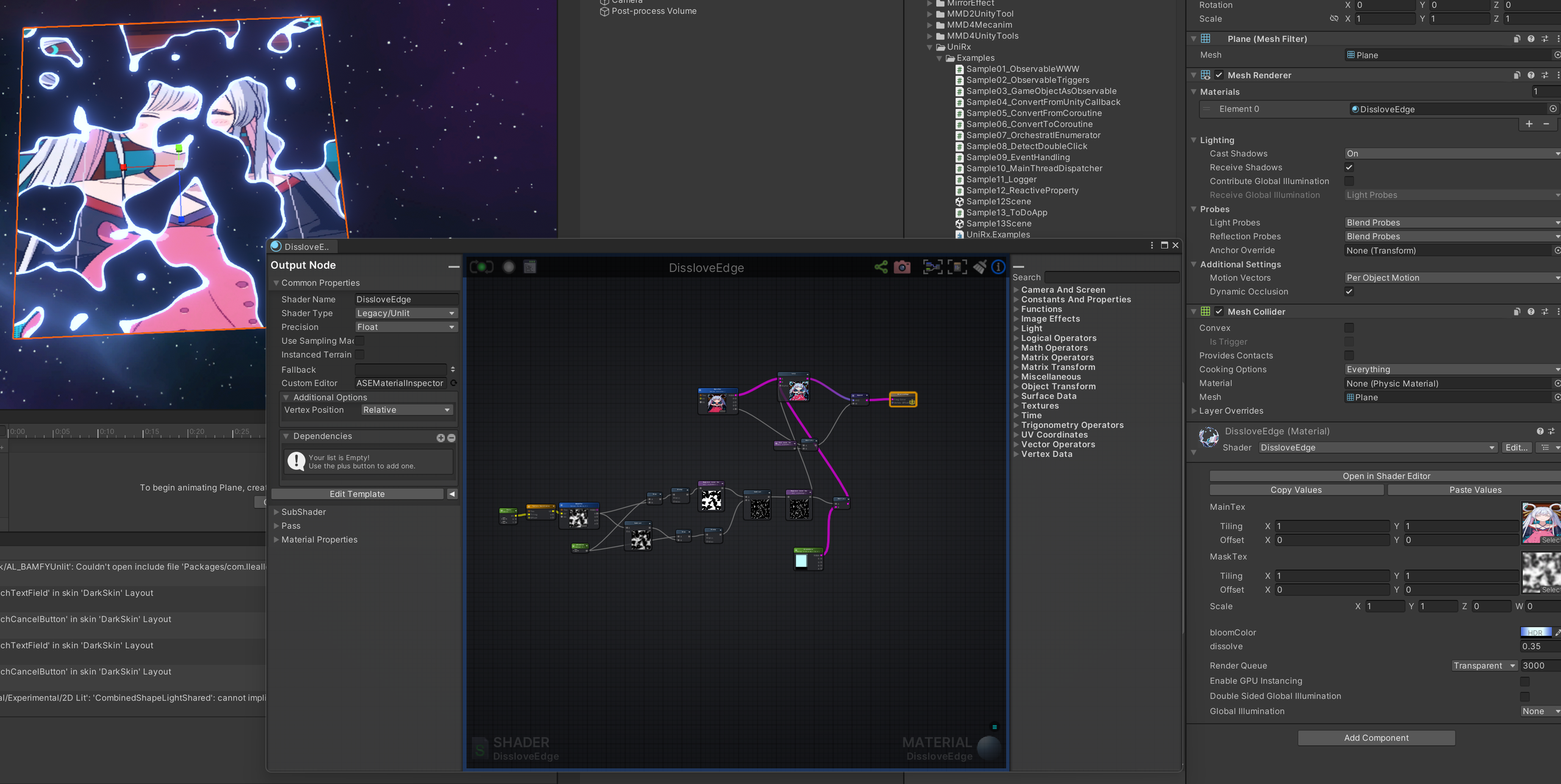1561x784 pixels.
Task: Click the shader Edit... button
Action: click(1516, 447)
